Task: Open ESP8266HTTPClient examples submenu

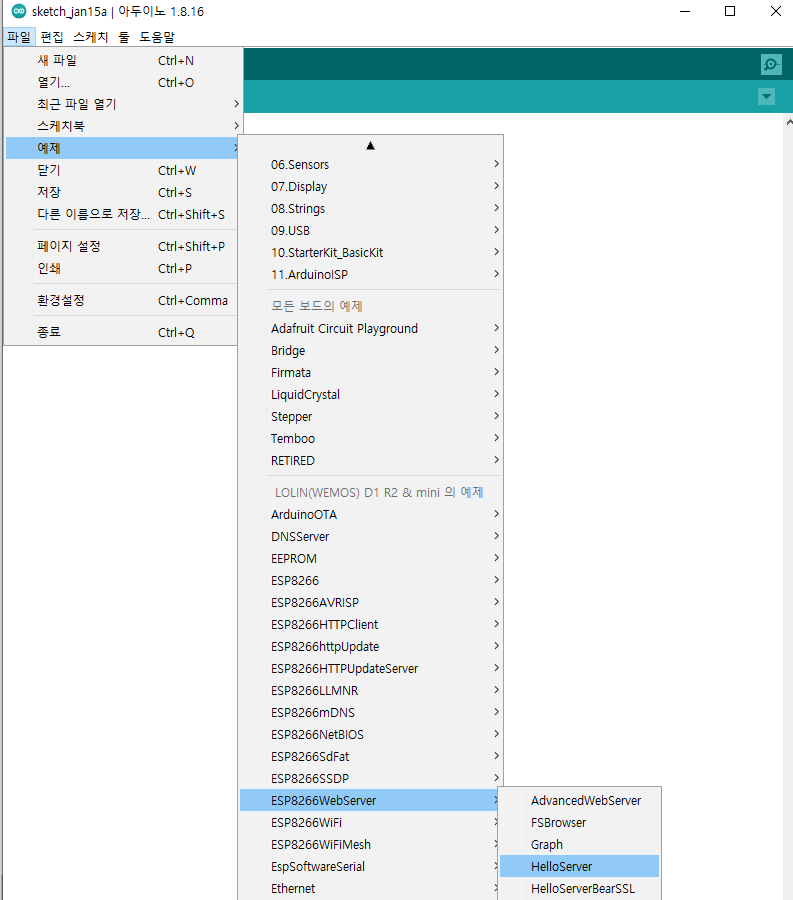Action: [x=371, y=624]
